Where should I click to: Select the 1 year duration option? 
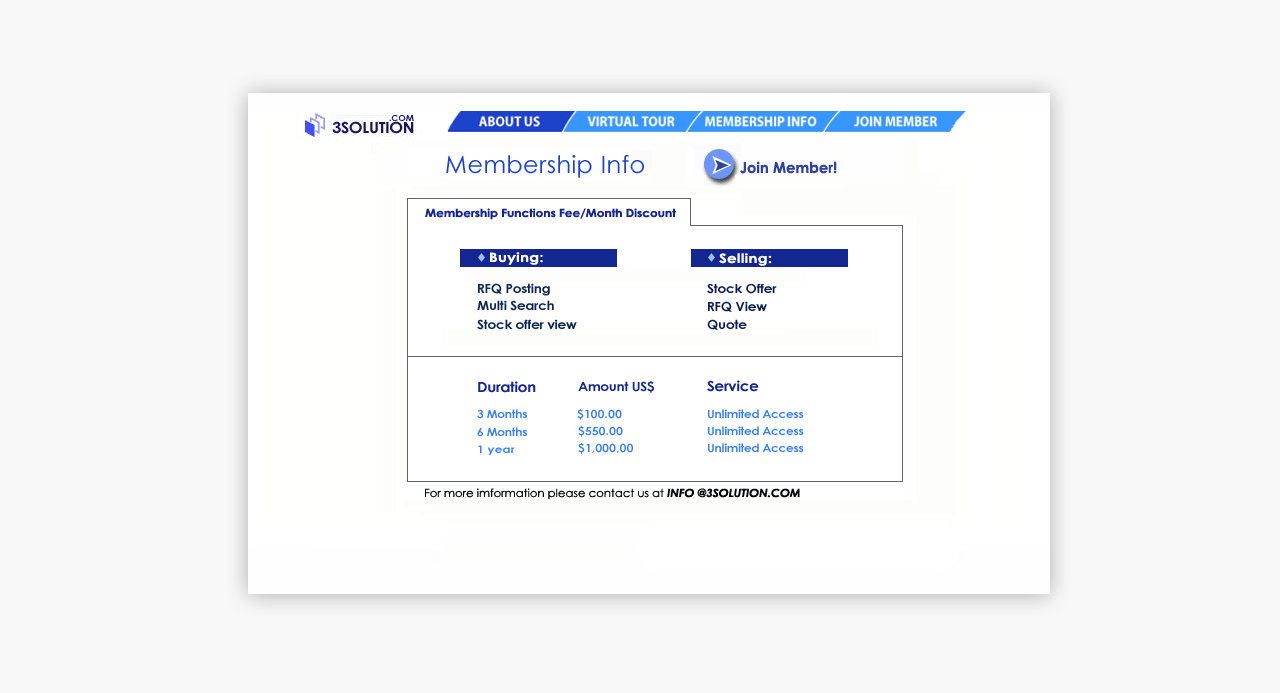[x=495, y=449]
